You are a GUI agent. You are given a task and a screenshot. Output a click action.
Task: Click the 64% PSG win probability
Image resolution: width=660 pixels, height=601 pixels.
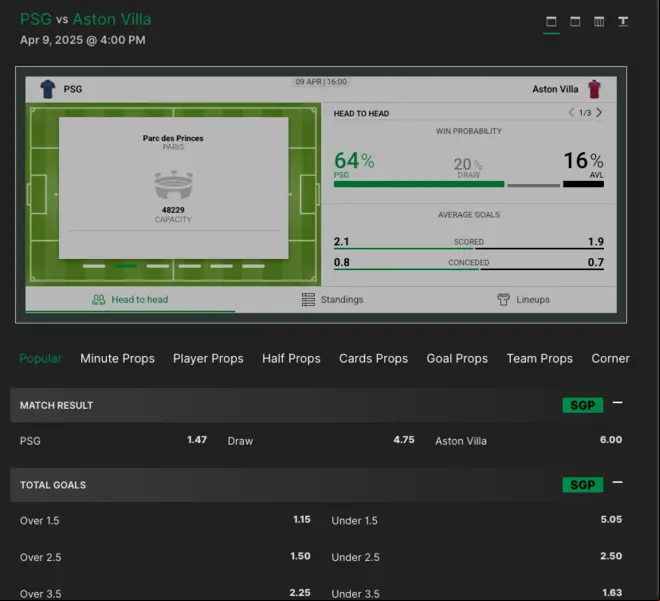[x=354, y=160]
